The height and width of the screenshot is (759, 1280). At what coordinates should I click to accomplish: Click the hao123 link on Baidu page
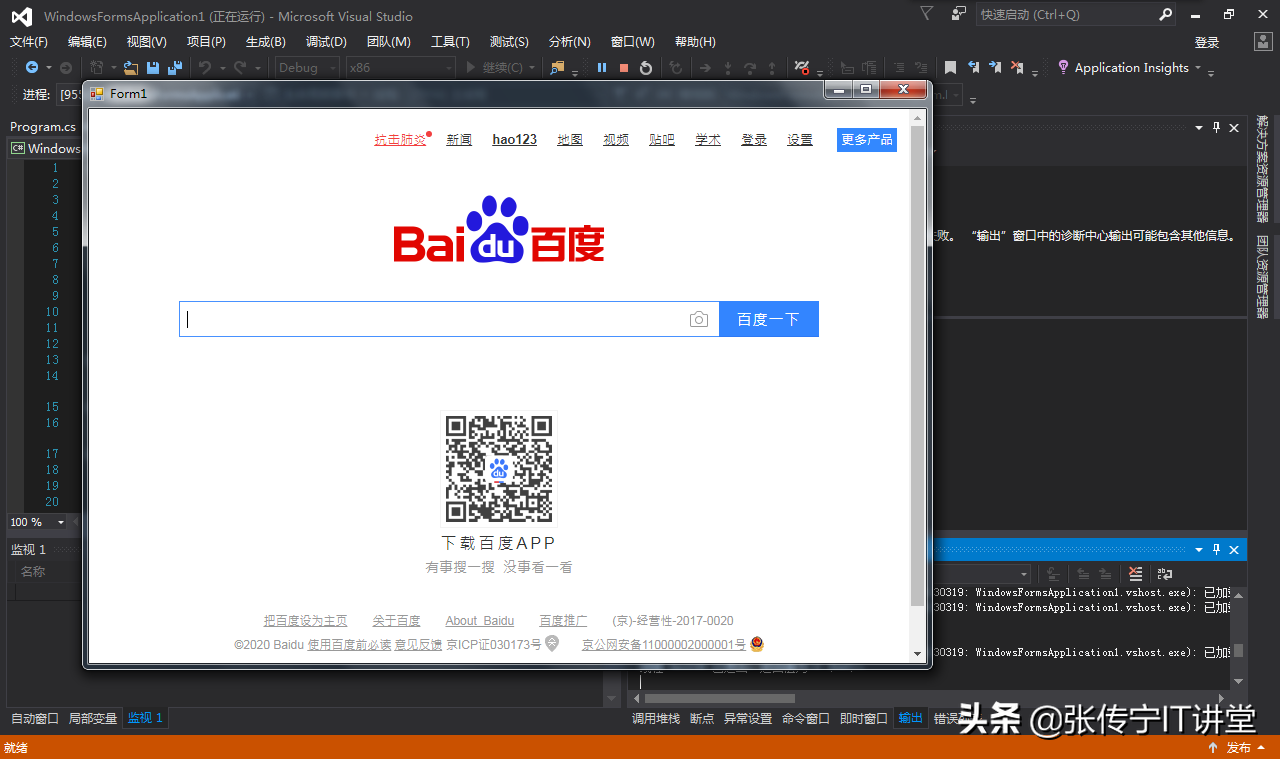coord(515,140)
